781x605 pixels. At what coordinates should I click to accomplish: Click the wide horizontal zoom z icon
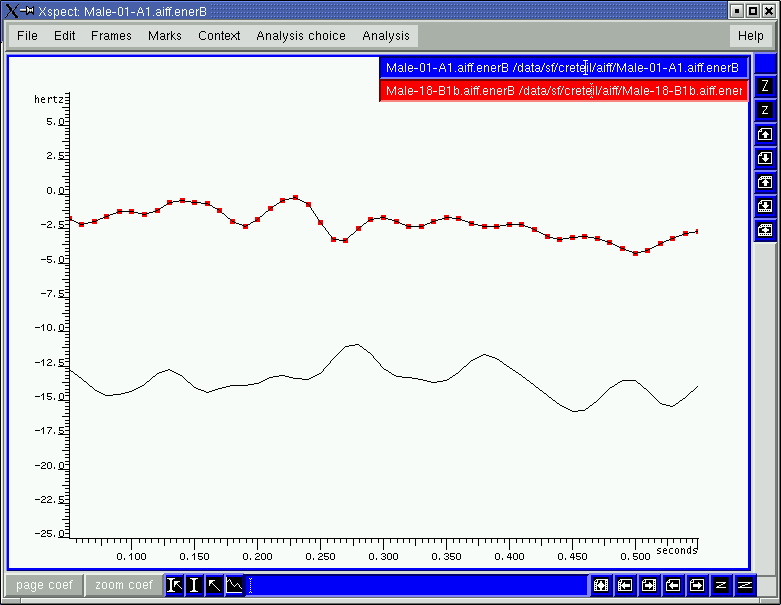[x=744, y=585]
